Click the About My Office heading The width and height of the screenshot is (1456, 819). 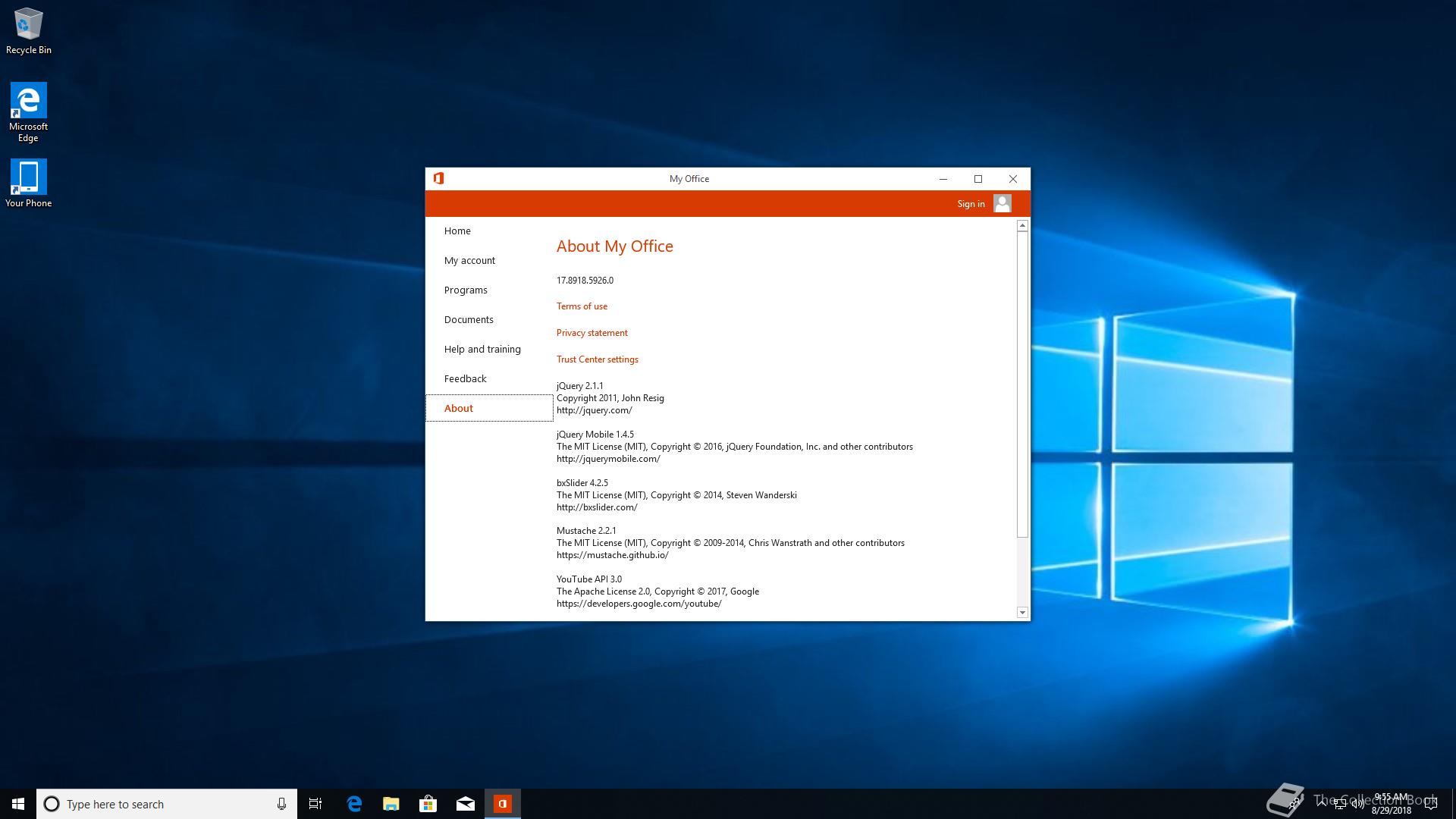coord(615,246)
